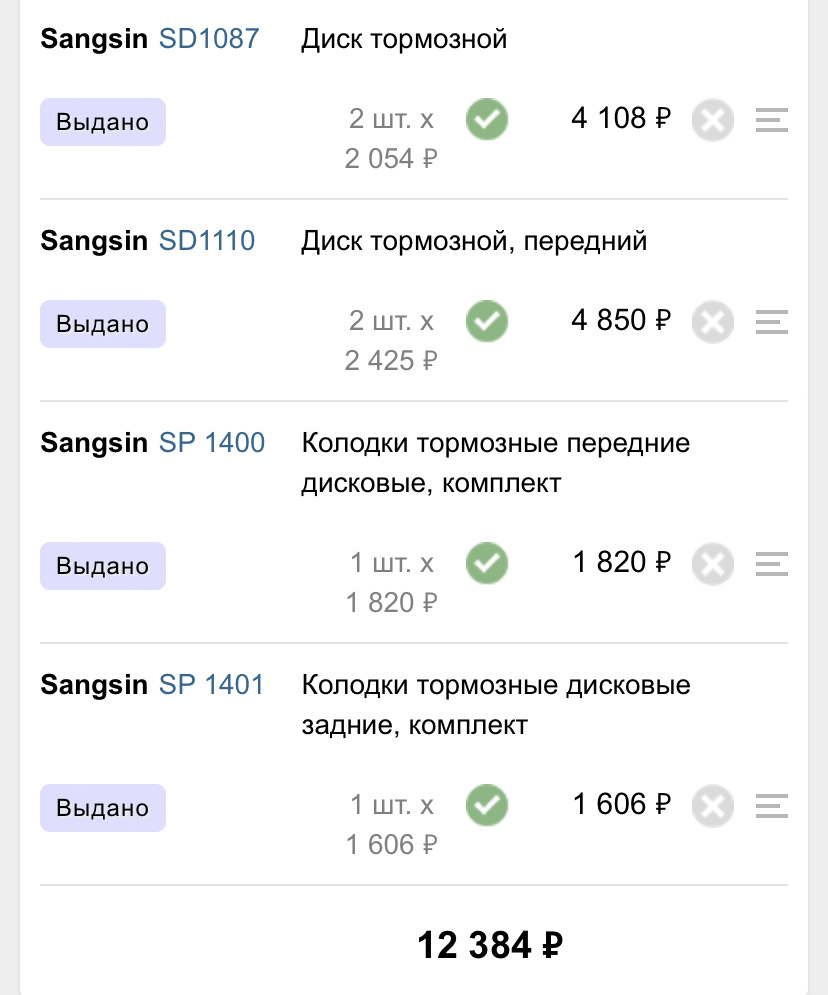
Task: Click the Выдано badge on the SD1087 row
Action: [102, 121]
